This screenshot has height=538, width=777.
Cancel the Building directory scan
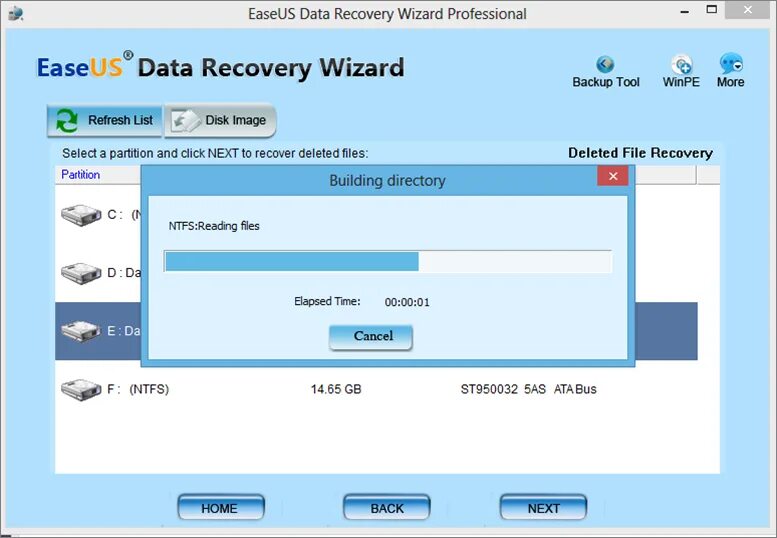(371, 337)
